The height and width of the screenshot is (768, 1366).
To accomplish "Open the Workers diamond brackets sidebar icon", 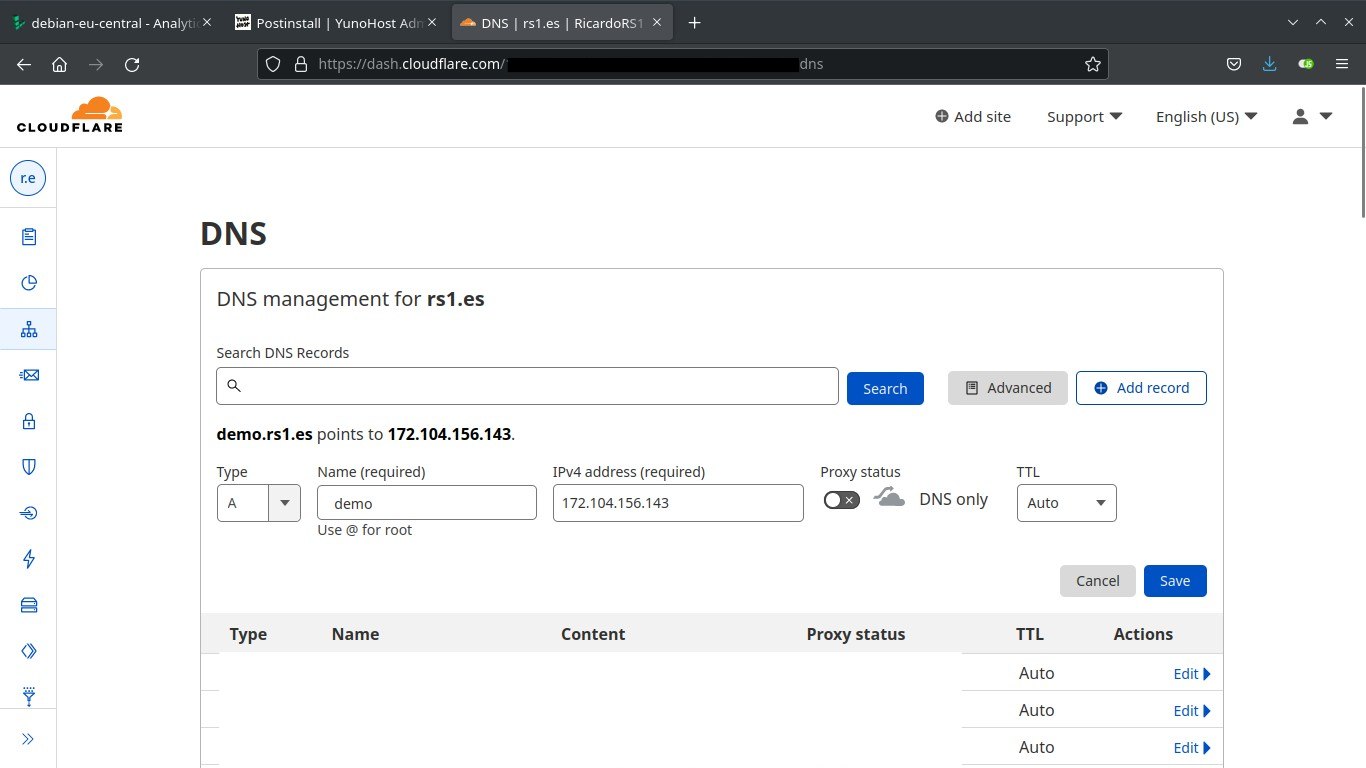I will [28, 651].
